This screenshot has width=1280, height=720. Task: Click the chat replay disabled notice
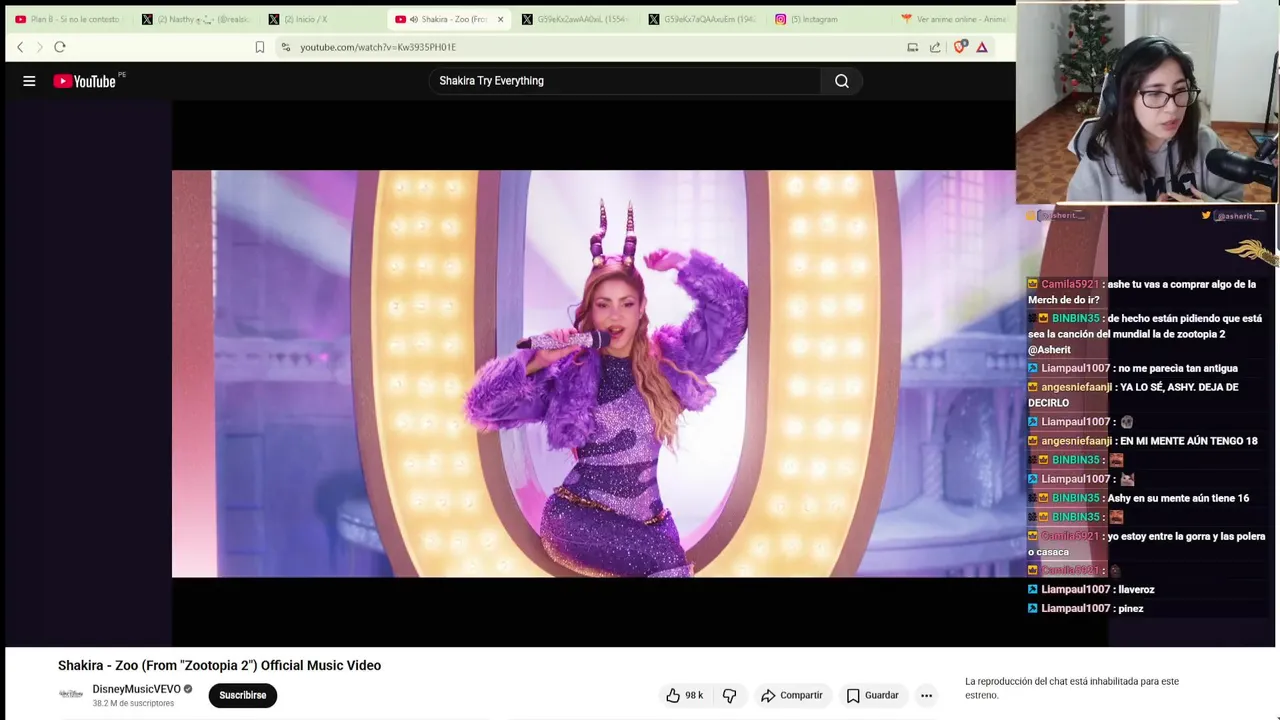1072,688
